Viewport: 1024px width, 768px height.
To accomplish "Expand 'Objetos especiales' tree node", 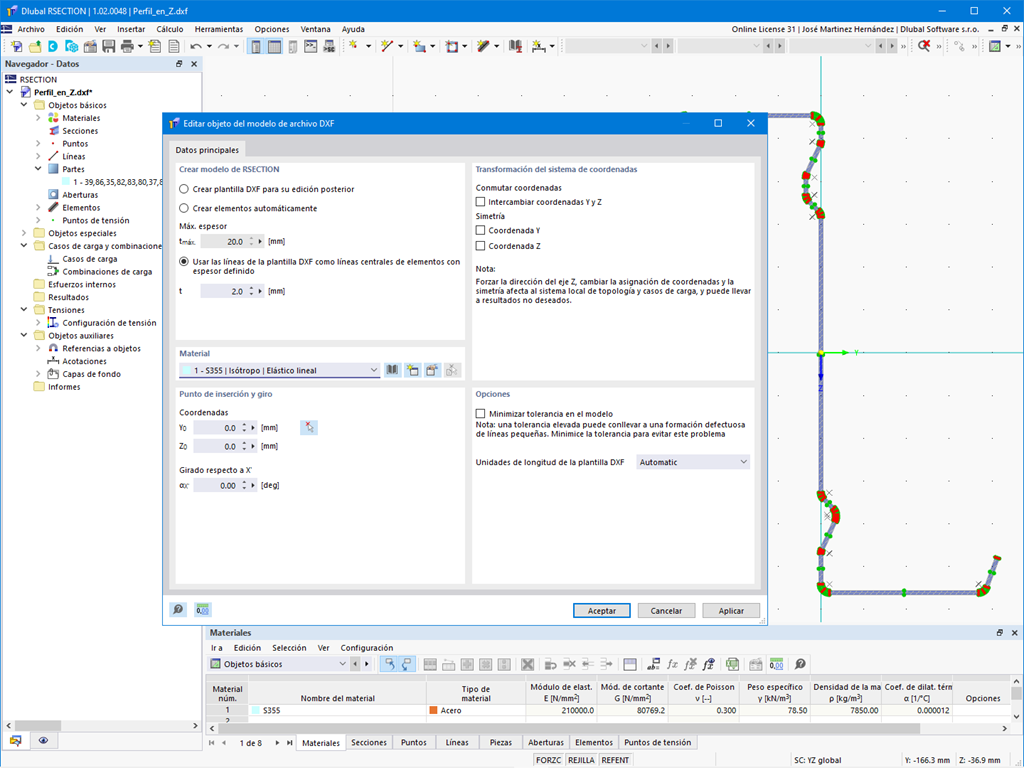I will click(x=24, y=232).
